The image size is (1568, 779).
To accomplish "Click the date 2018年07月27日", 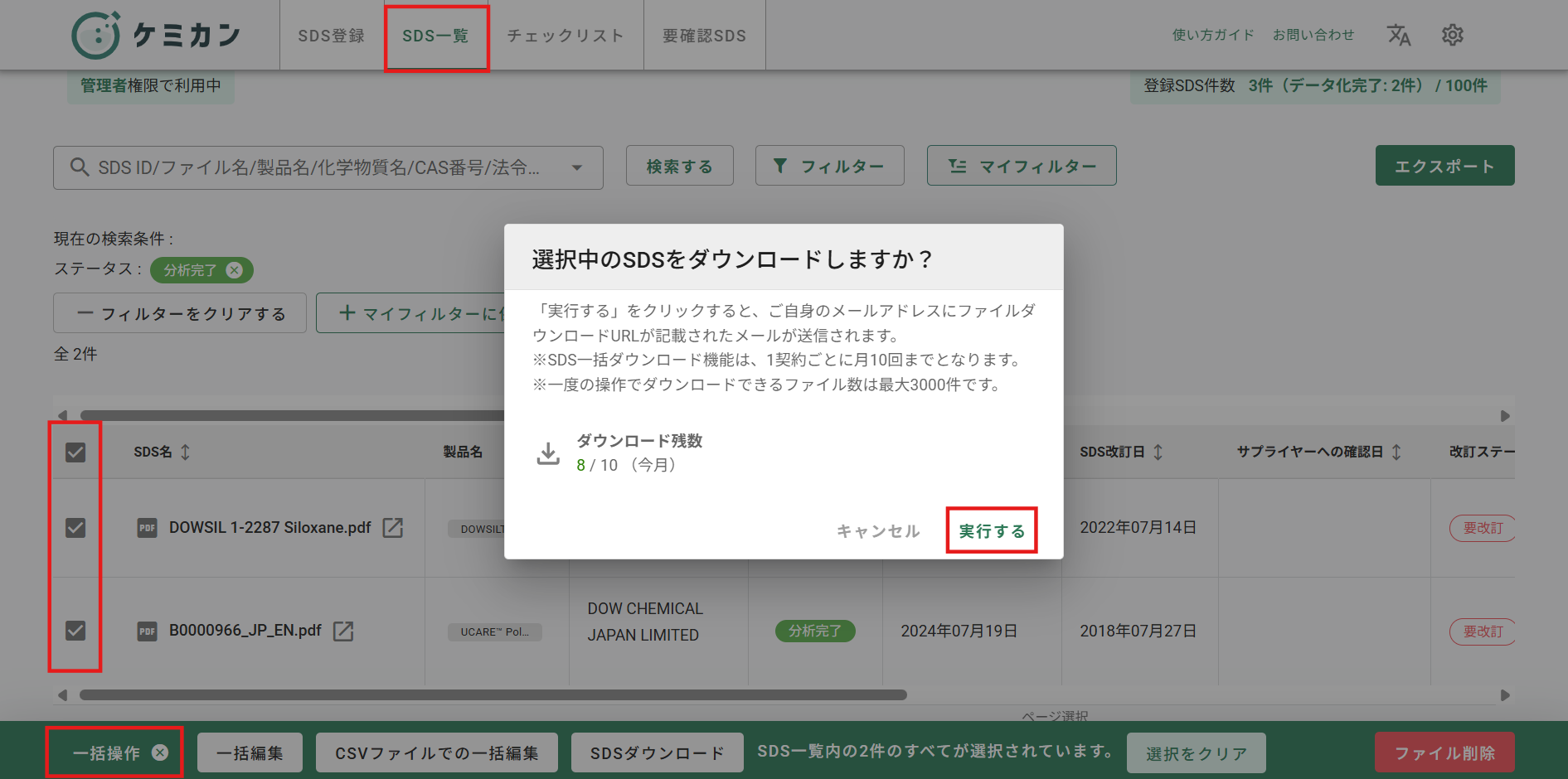I will 1138,631.
